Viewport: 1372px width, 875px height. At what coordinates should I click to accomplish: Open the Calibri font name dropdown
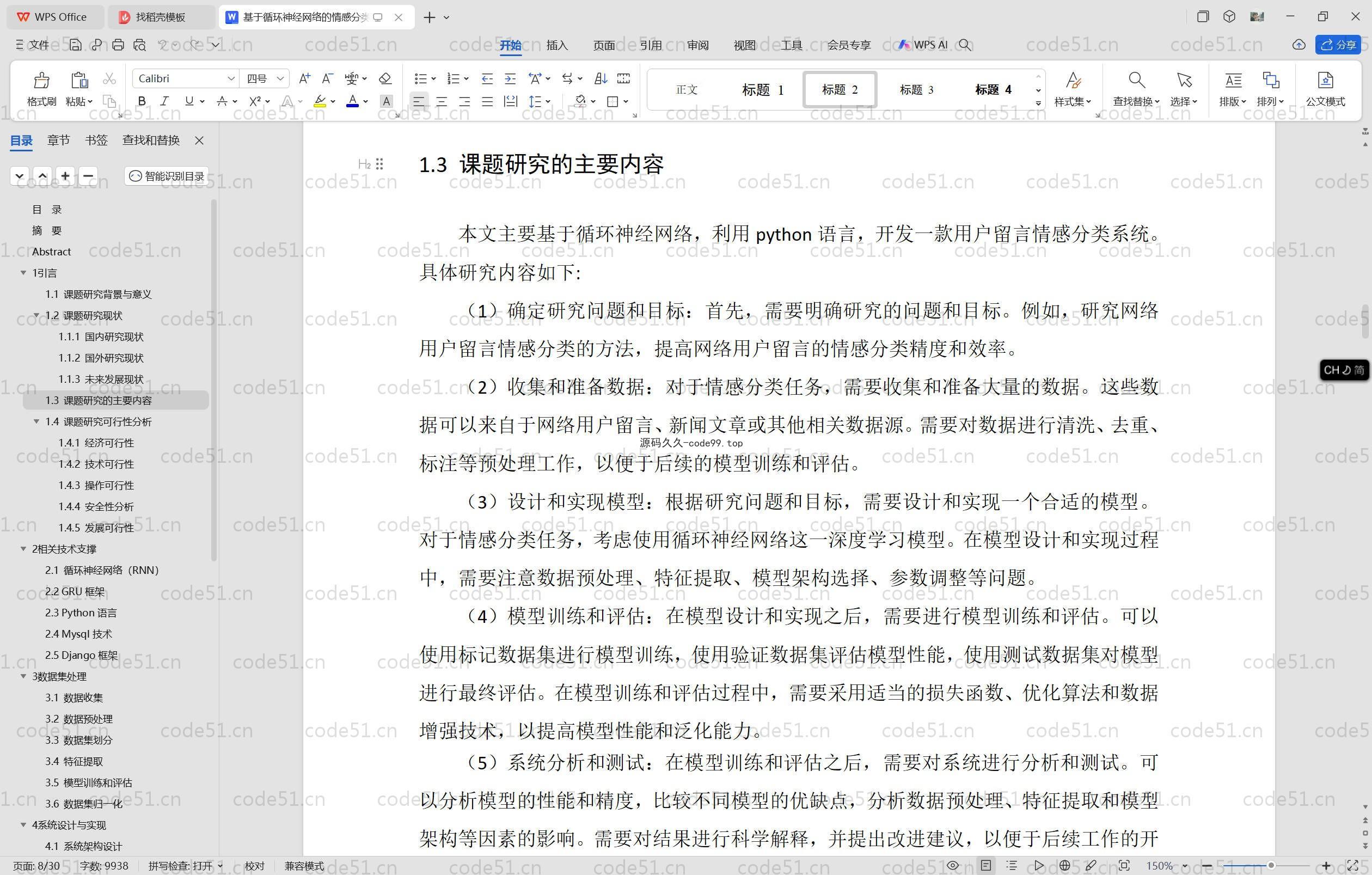tap(231, 78)
